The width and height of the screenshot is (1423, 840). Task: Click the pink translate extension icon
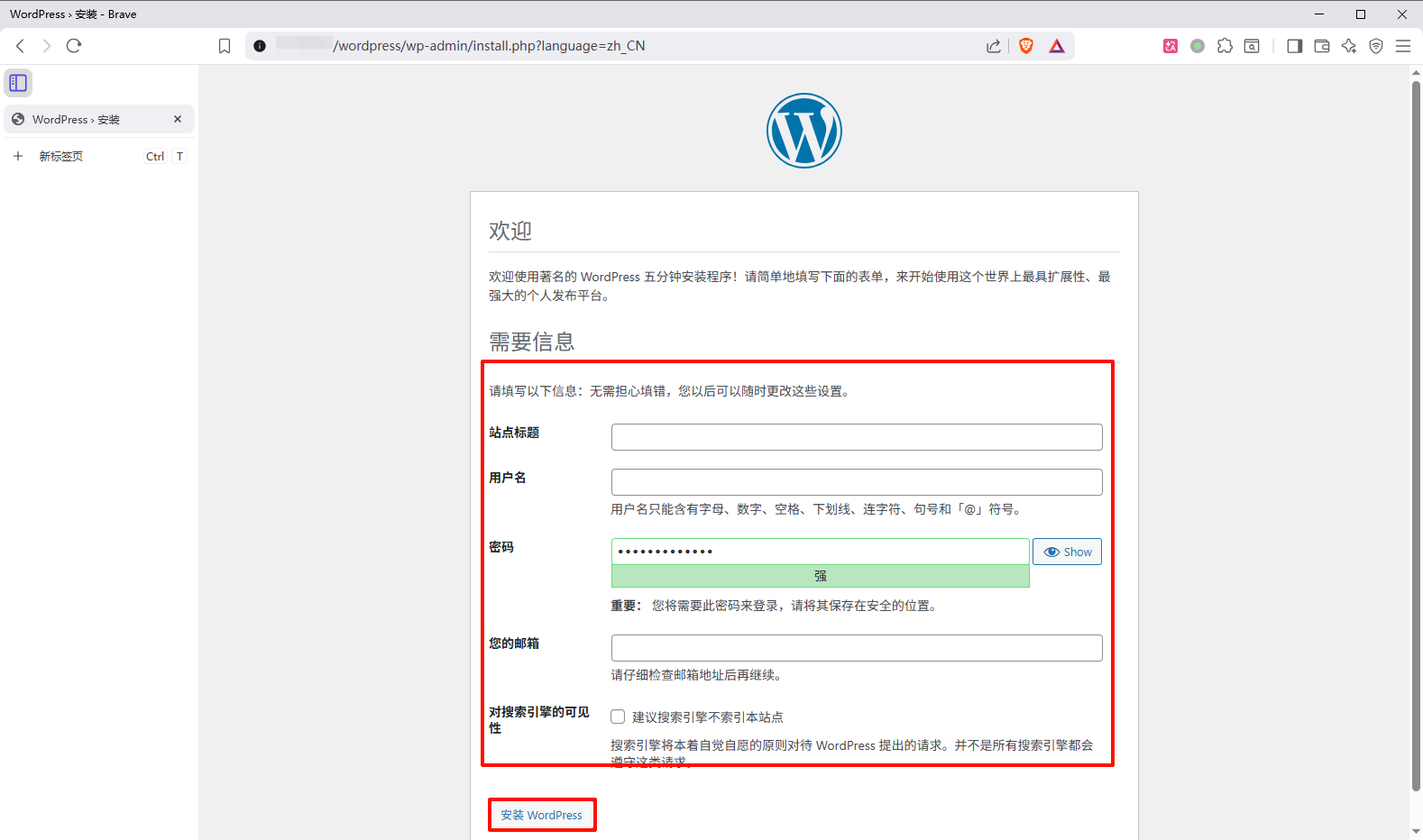[1171, 46]
